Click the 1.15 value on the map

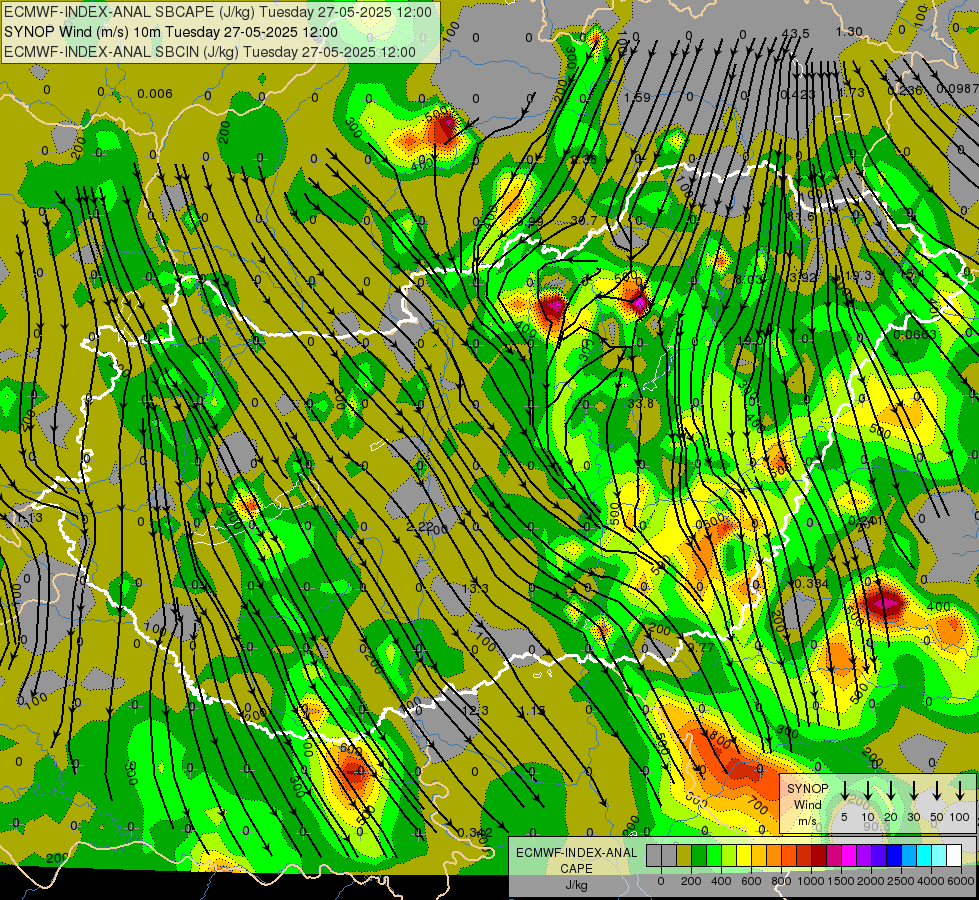tap(533, 711)
